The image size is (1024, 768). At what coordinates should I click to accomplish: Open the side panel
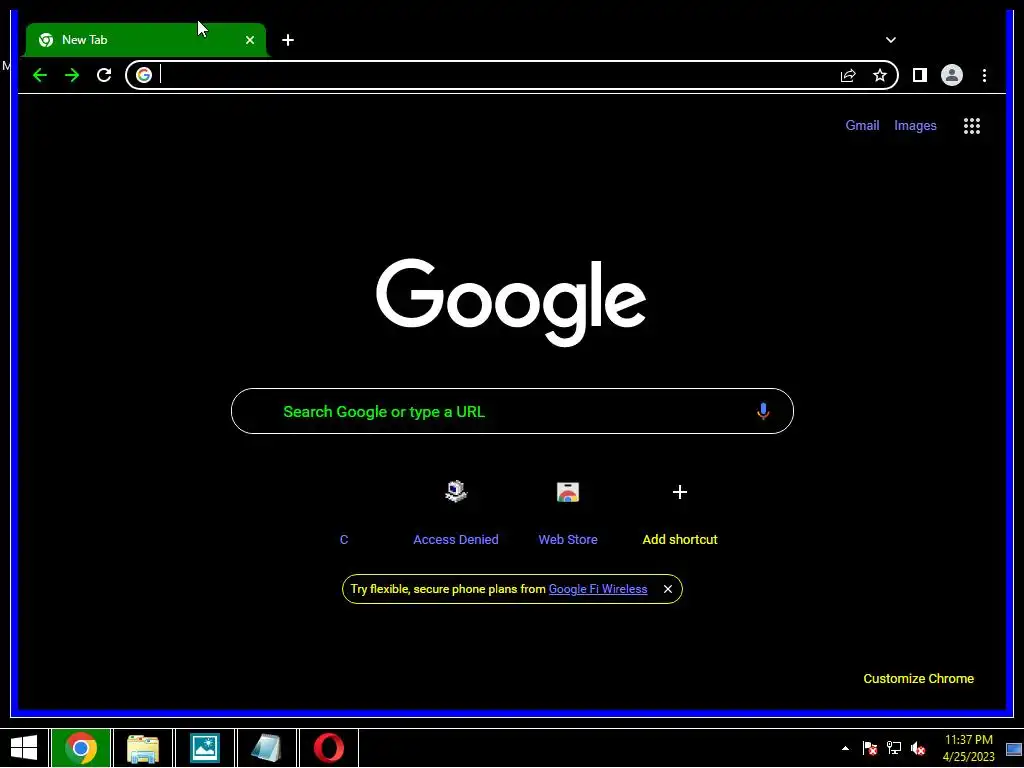click(x=920, y=75)
